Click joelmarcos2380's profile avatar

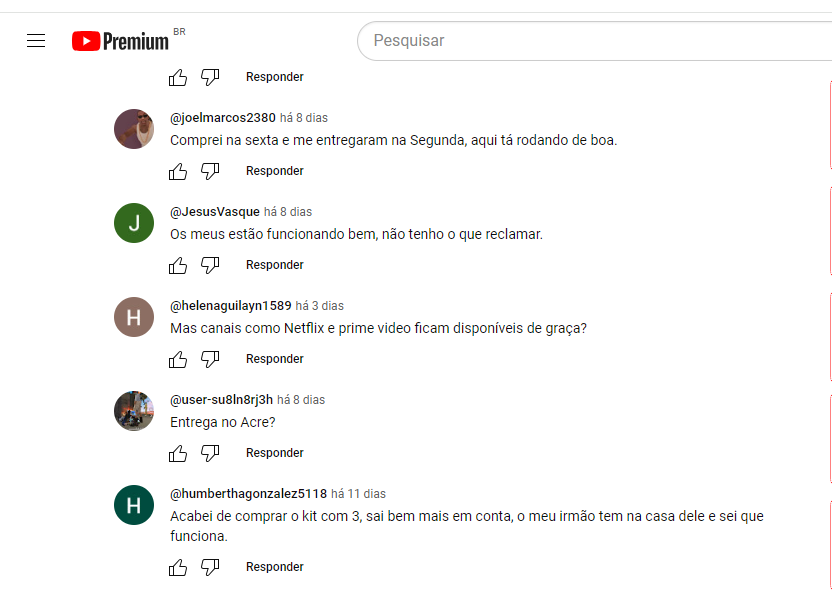[134, 129]
